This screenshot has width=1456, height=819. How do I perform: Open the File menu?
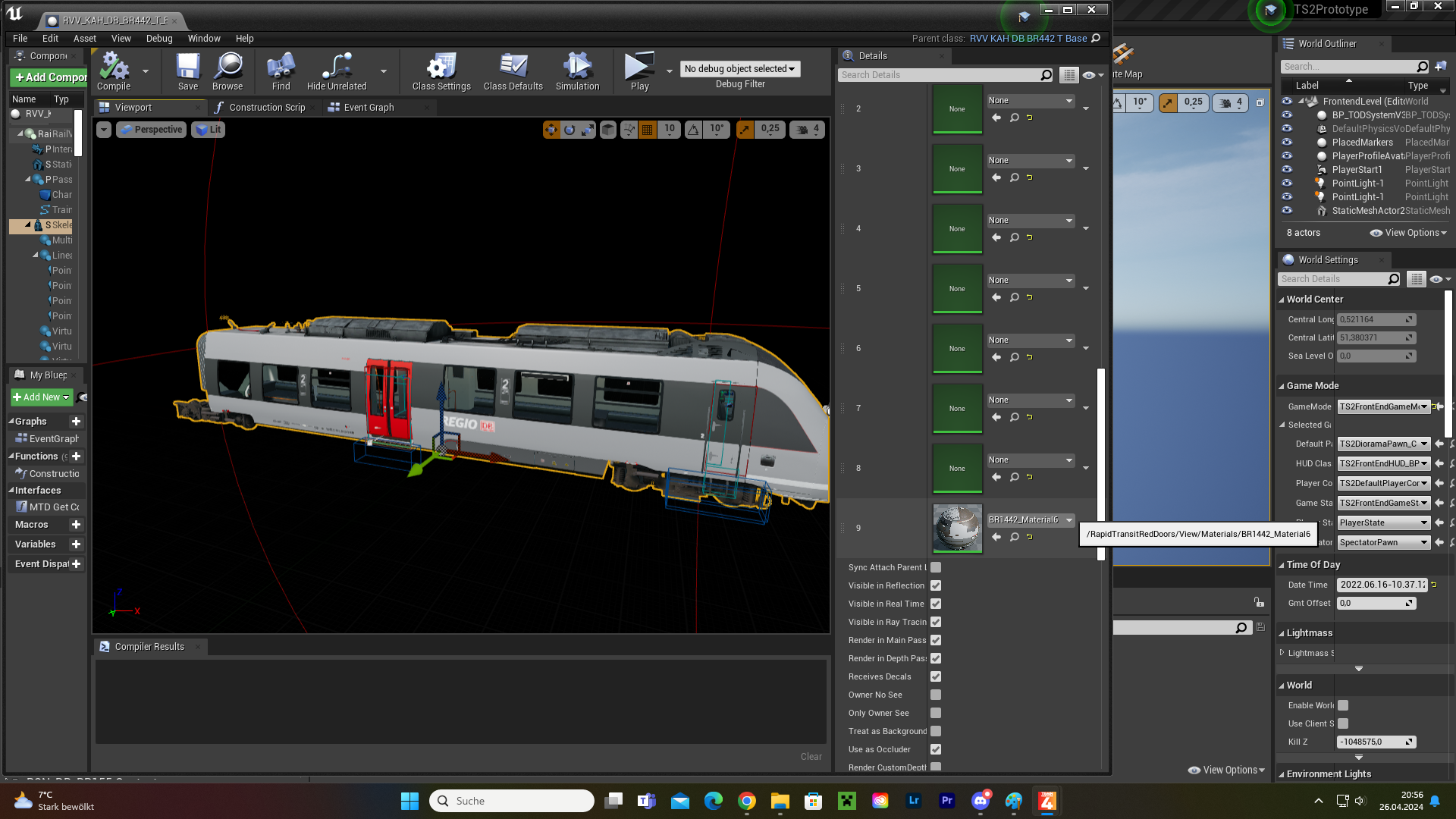point(20,39)
